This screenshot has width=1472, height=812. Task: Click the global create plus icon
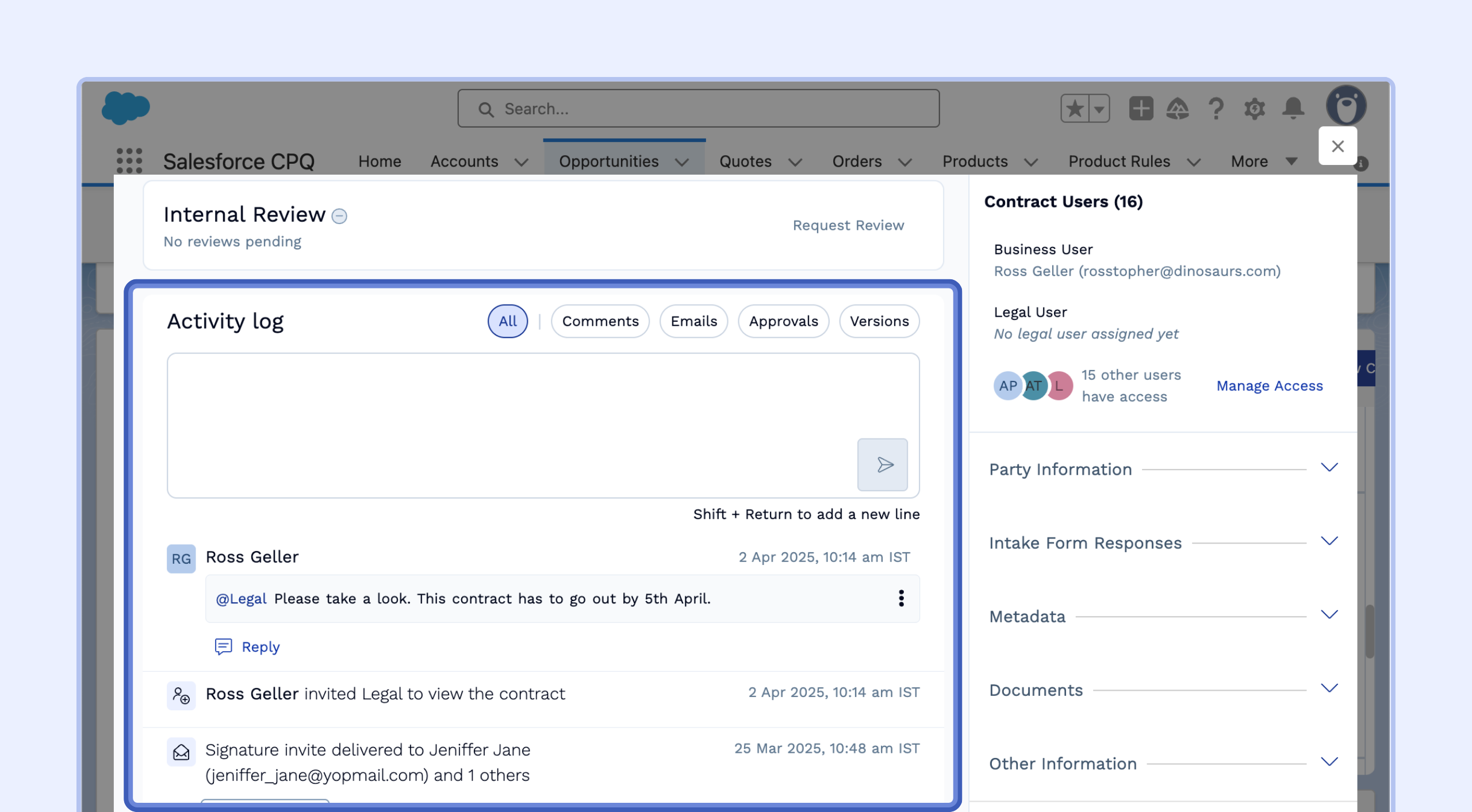tap(1141, 108)
